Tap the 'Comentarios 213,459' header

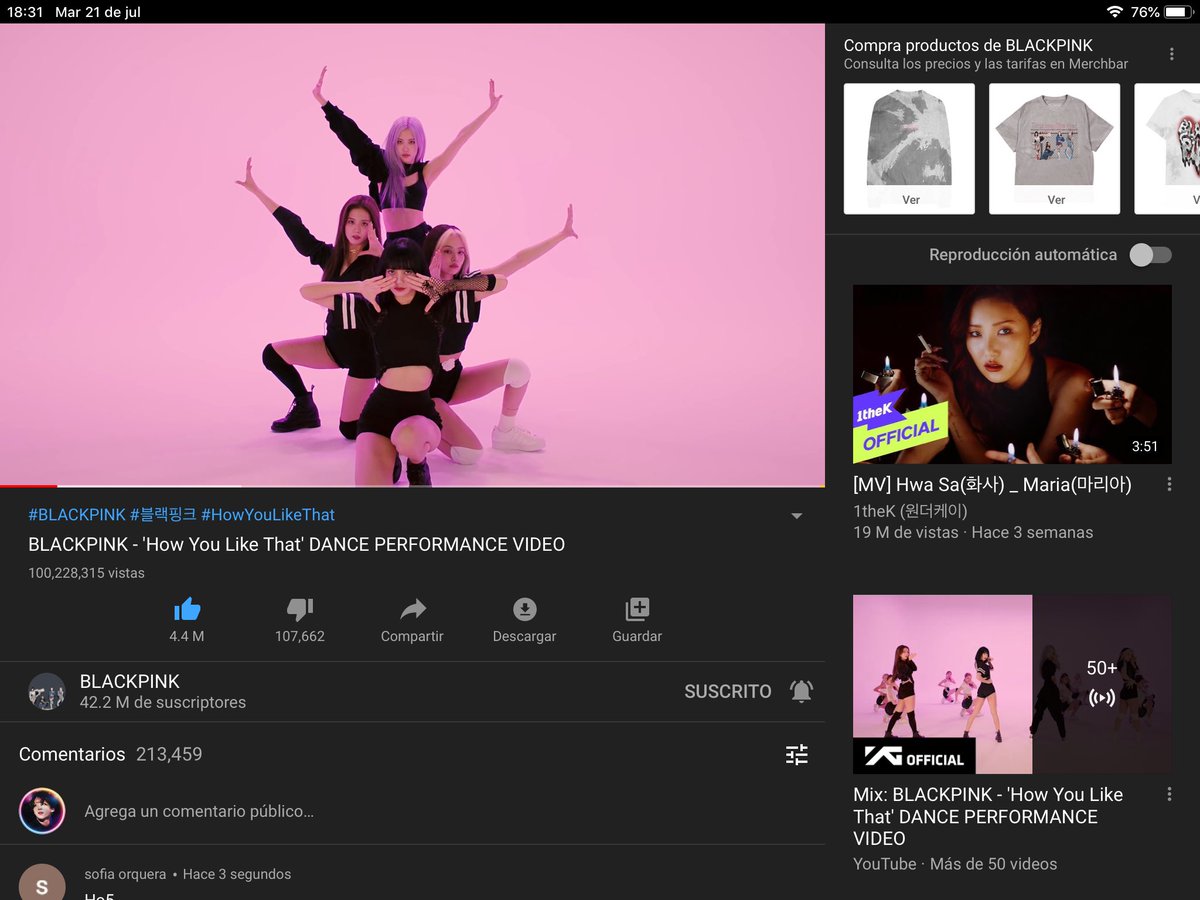pos(110,754)
